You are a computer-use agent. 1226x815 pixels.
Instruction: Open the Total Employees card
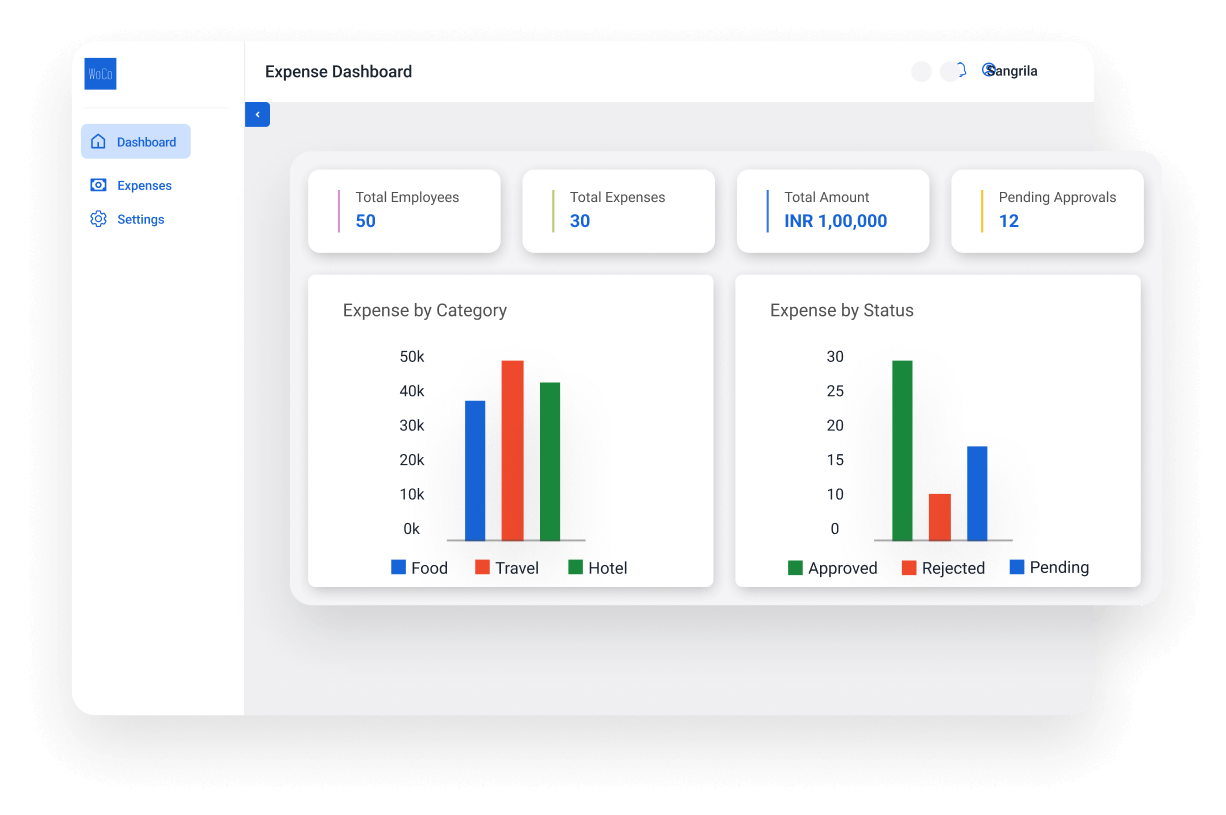click(x=404, y=211)
